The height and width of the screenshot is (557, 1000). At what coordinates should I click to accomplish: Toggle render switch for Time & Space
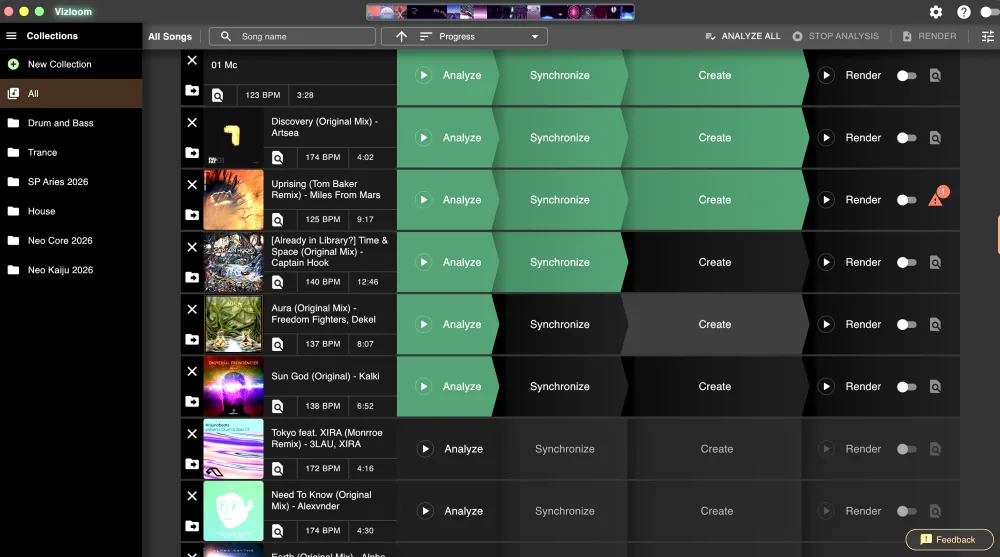(x=906, y=262)
